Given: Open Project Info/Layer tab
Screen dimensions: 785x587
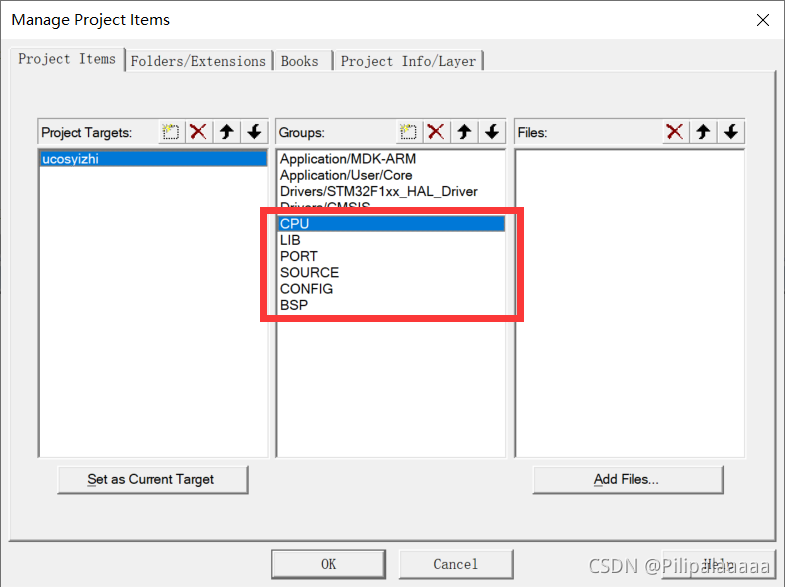Looking at the screenshot, I should [408, 61].
